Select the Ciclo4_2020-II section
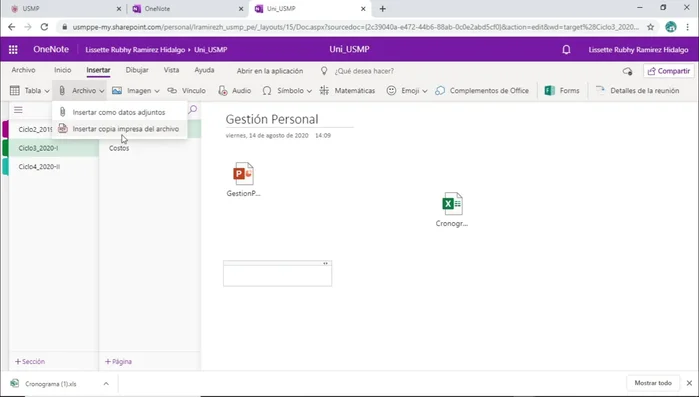Image resolution: width=699 pixels, height=397 pixels. click(53, 167)
